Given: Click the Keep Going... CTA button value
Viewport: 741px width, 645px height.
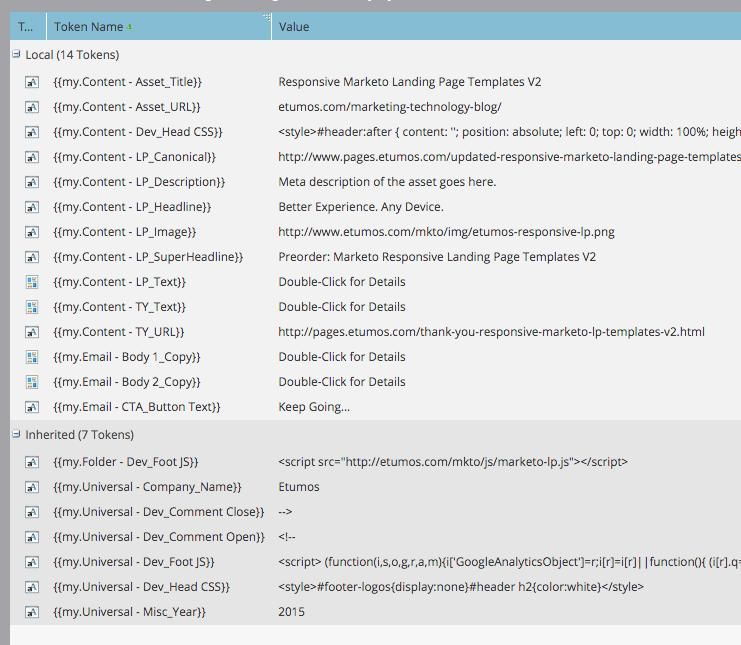Looking at the screenshot, I should [314, 407].
